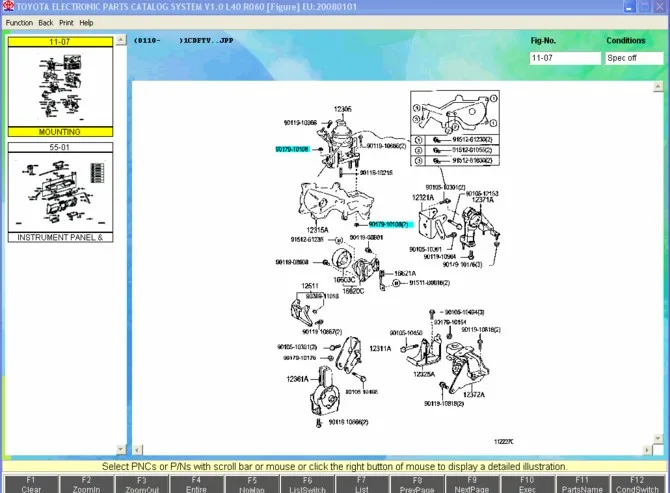This screenshot has height=493, width=670.
Task: Click the F6 ListSwitch button
Action: pos(307,484)
